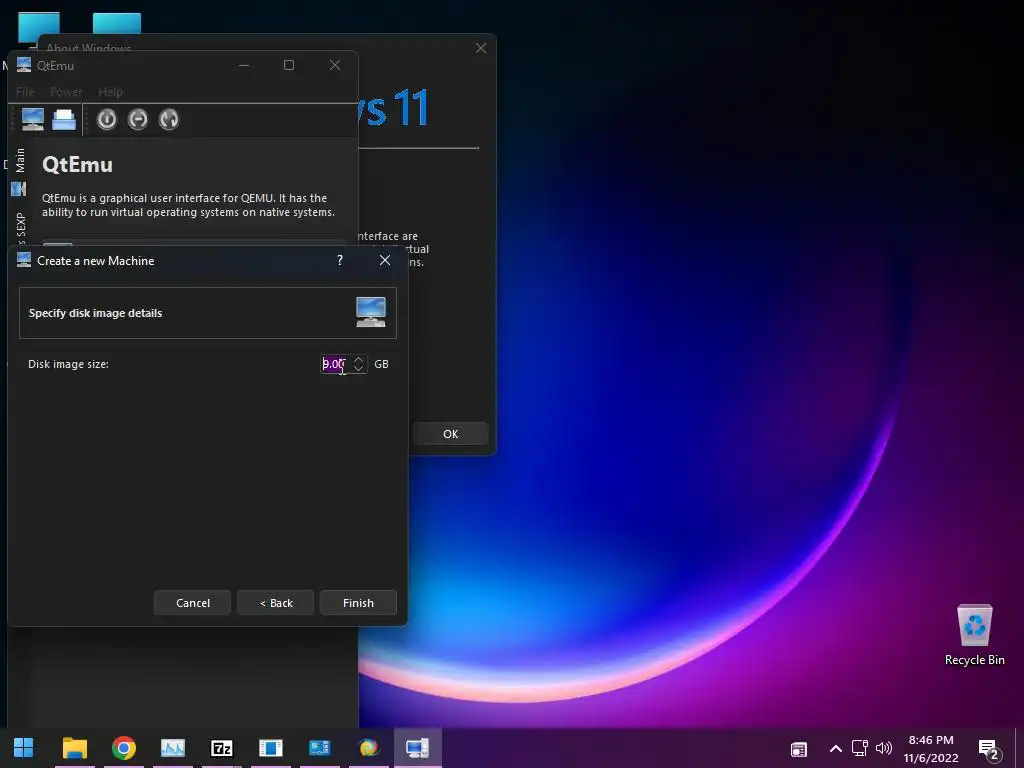Close the QtEmu main window
Viewport: 1024px width, 768px height.
334,65
